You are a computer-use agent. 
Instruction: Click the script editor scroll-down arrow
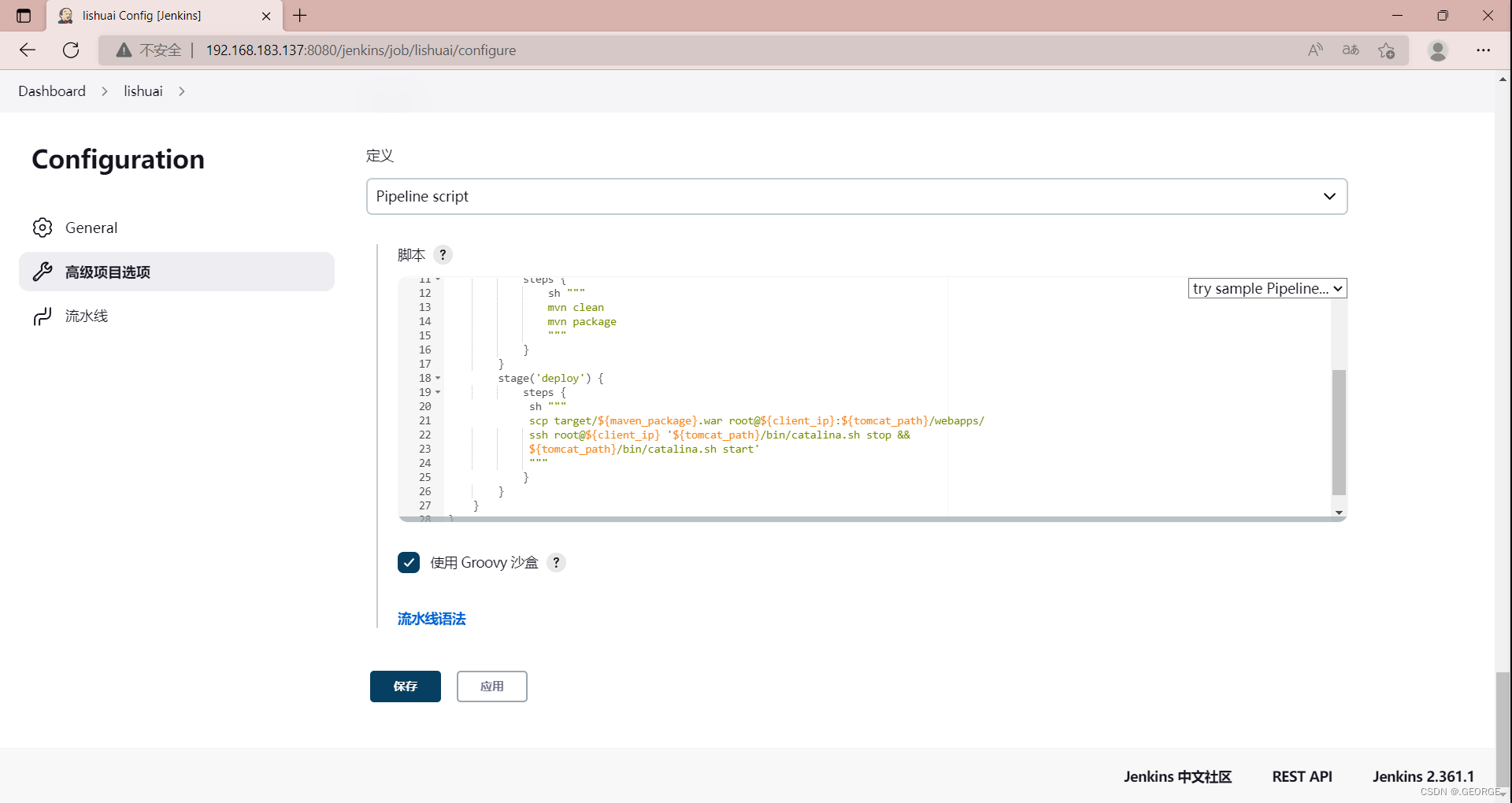pyautogui.click(x=1339, y=513)
